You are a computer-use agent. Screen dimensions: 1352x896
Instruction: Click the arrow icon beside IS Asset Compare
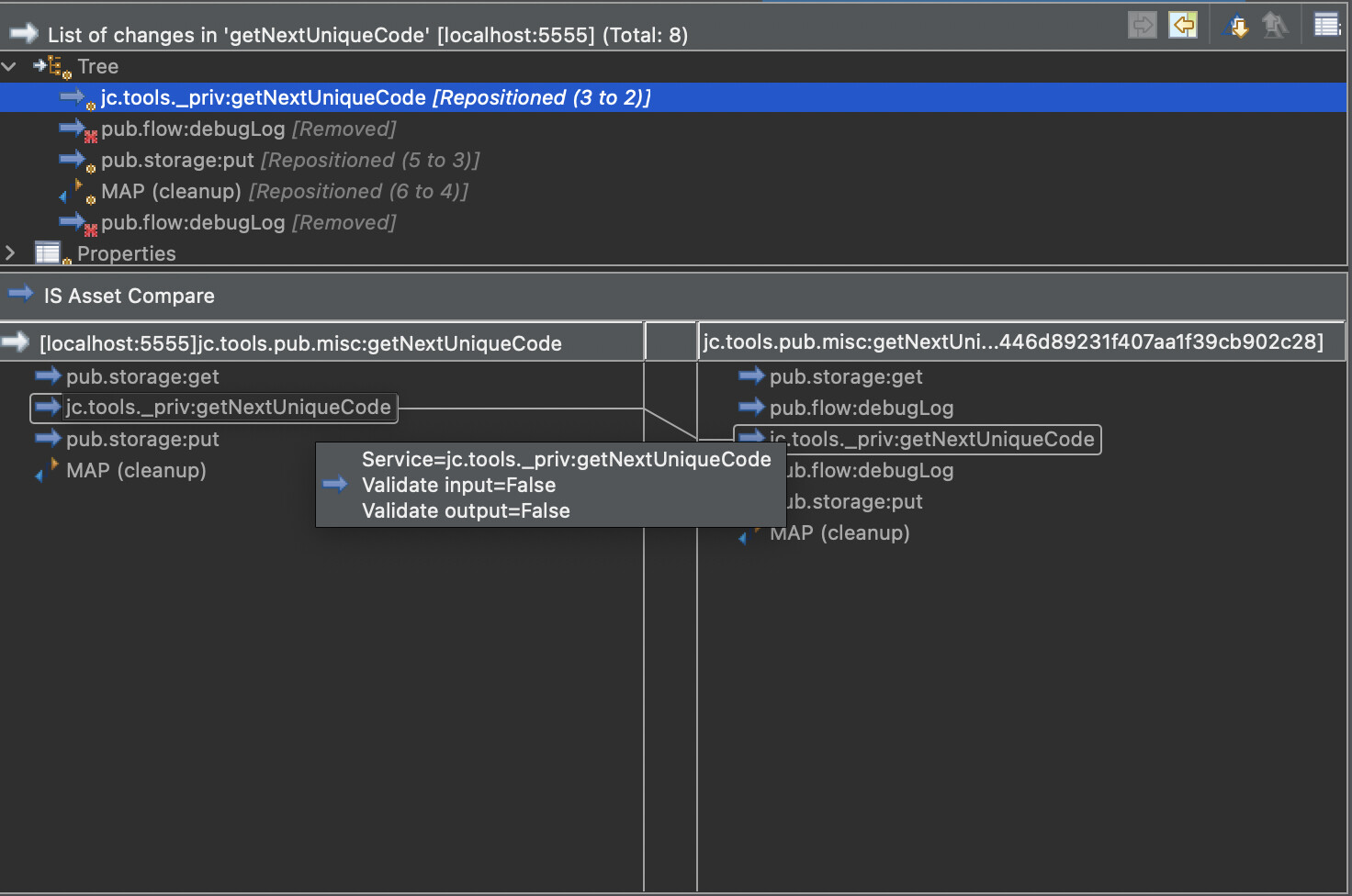click(x=20, y=295)
